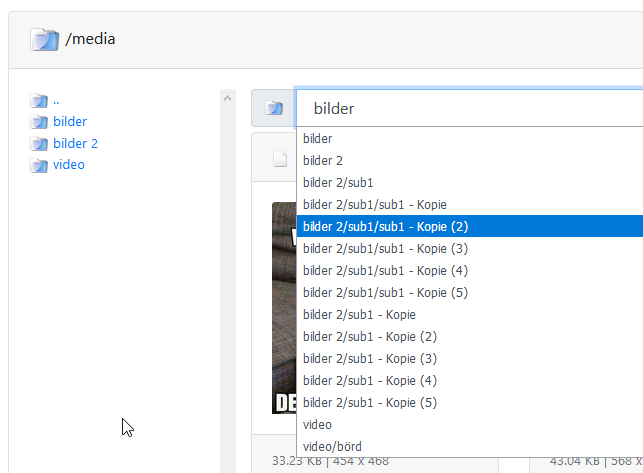Open the bilder 2 folder link
The height and width of the screenshot is (473, 643).
tap(75, 144)
